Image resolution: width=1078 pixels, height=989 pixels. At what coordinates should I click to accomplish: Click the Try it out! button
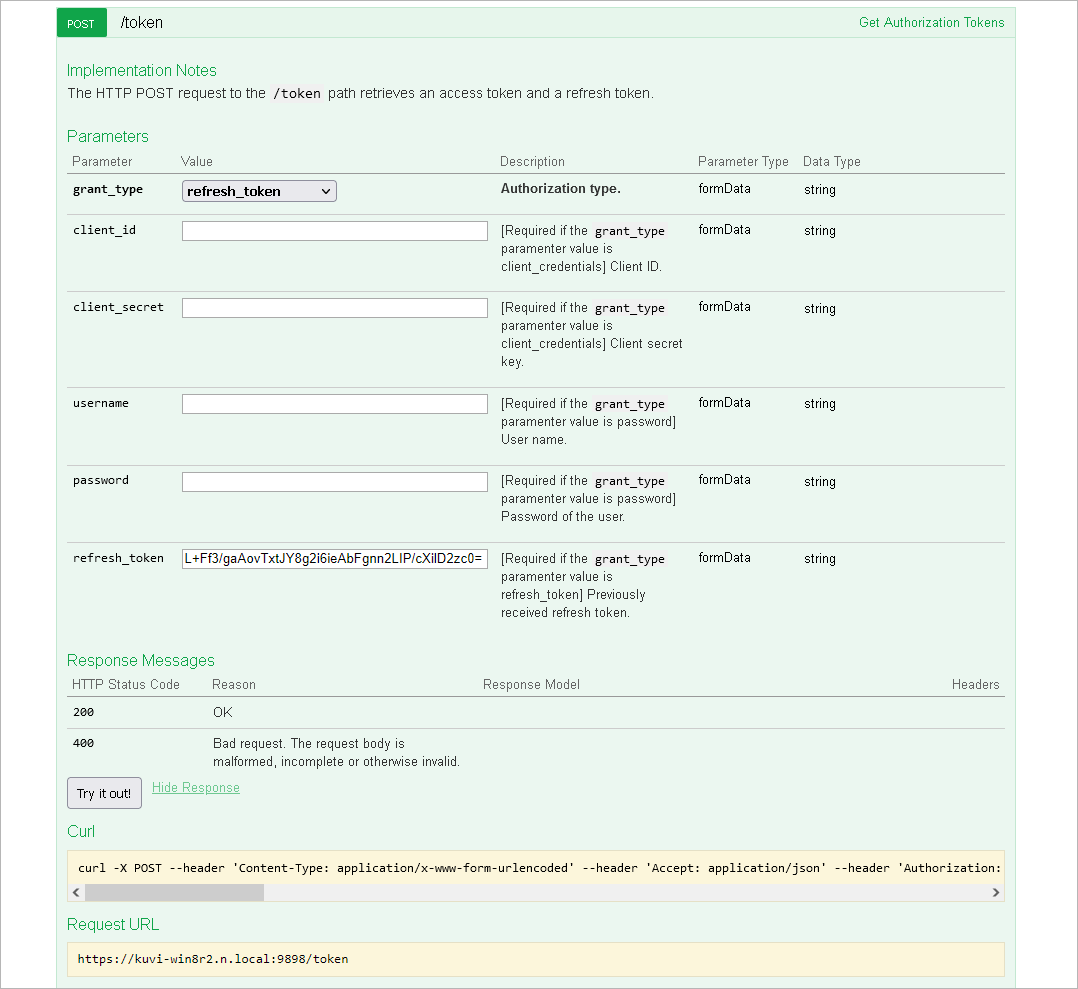point(104,793)
